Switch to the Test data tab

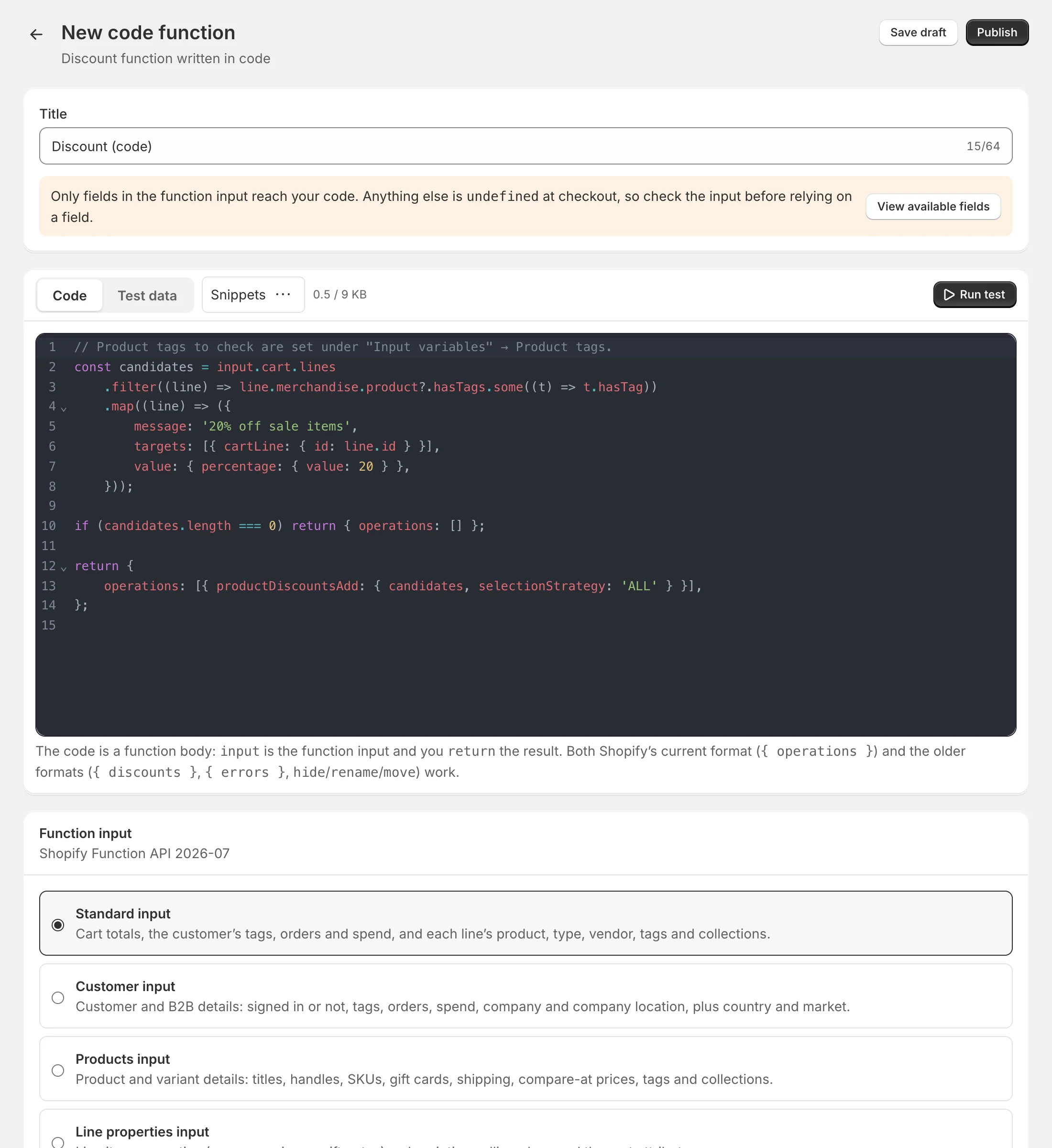[147, 295]
